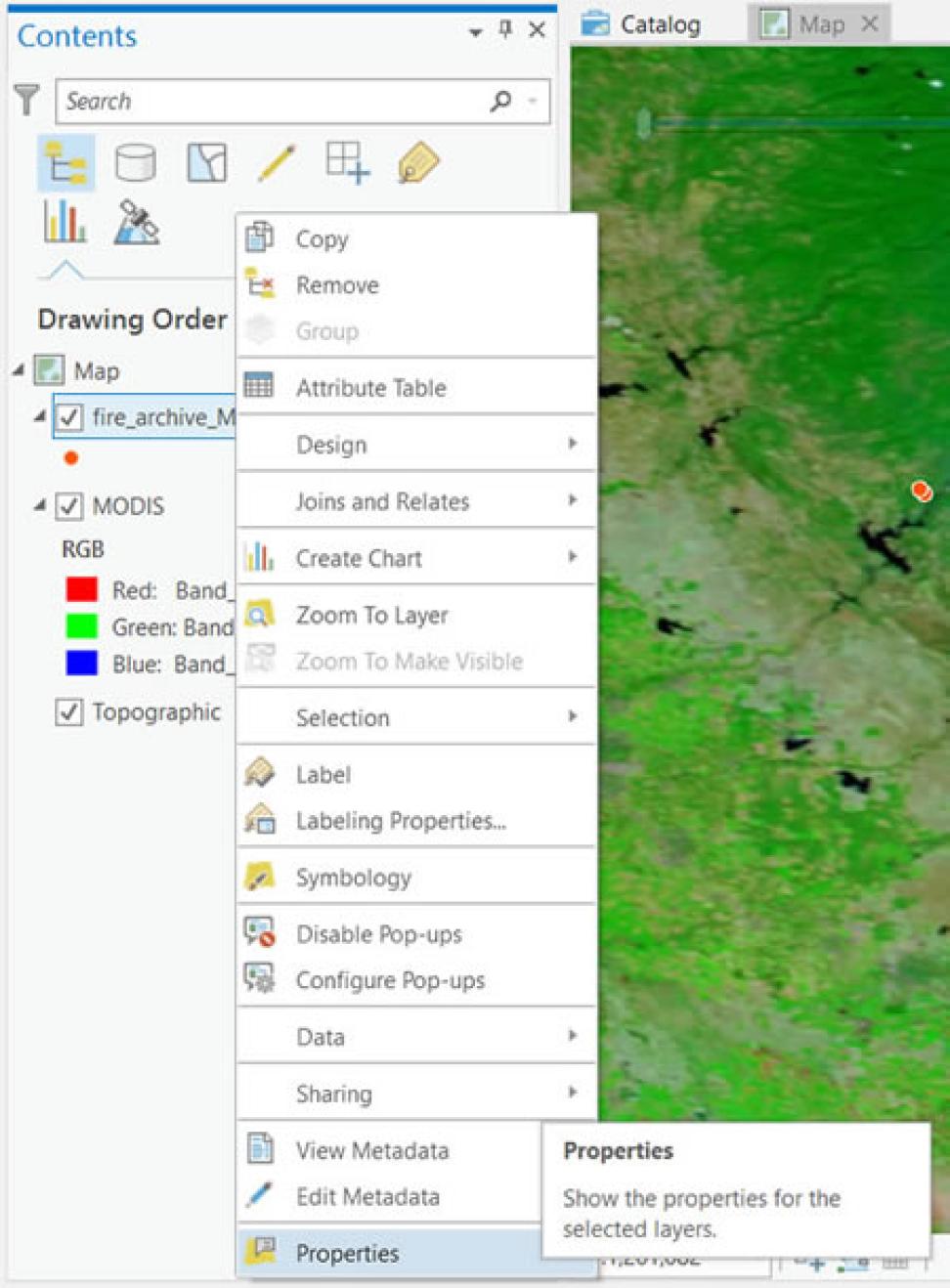Click the search magnifier icon
Screen dimensions: 950x1288
click(501, 101)
